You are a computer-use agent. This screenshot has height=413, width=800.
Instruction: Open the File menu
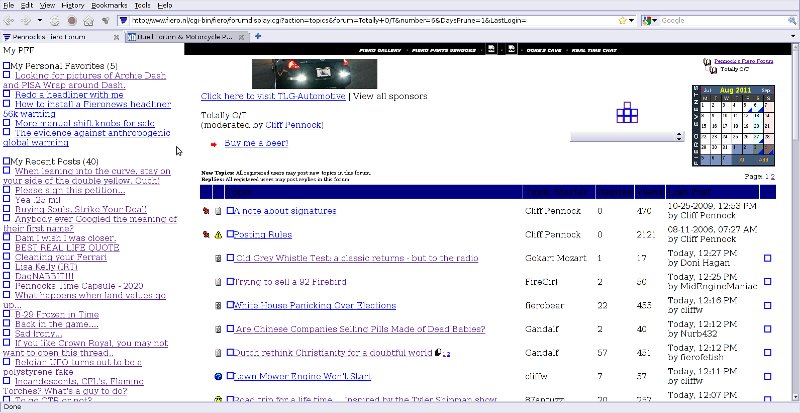tap(9, 5)
